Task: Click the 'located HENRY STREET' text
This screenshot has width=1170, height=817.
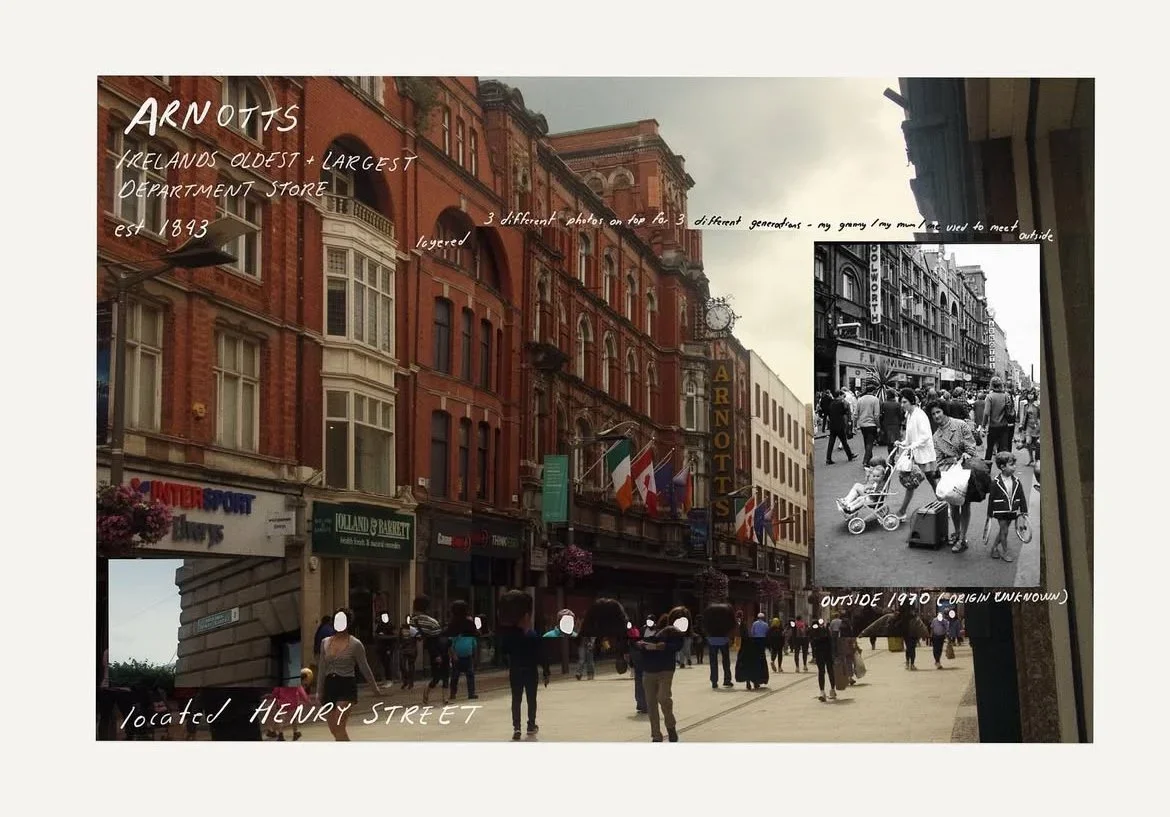Action: point(300,715)
